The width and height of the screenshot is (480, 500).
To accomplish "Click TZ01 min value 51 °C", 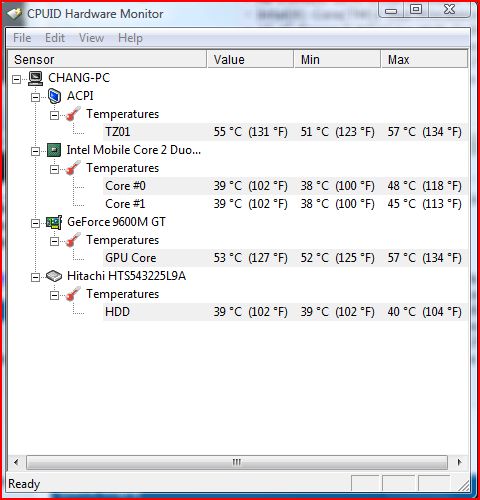I will [337, 132].
